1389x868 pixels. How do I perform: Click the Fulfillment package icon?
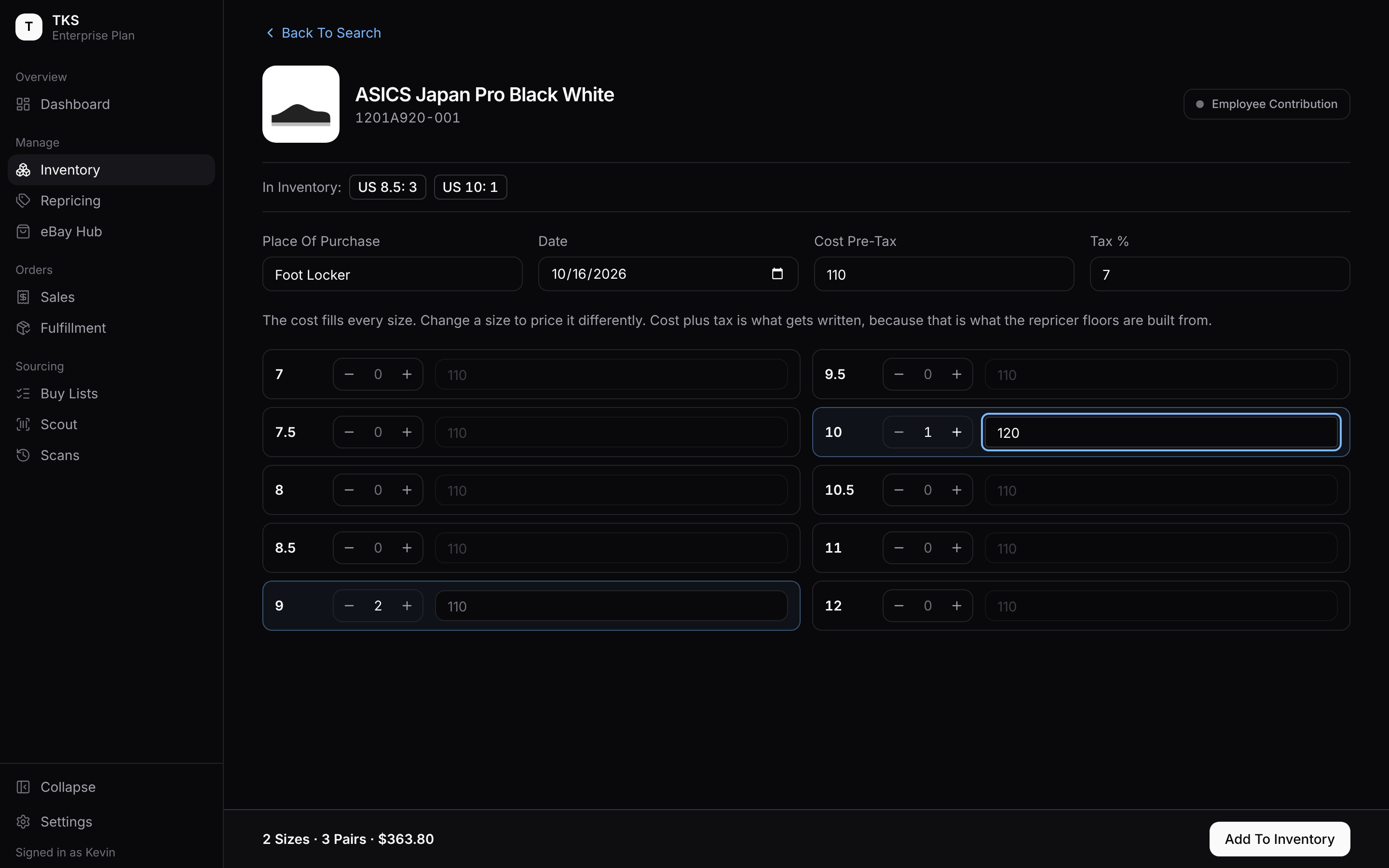23,328
